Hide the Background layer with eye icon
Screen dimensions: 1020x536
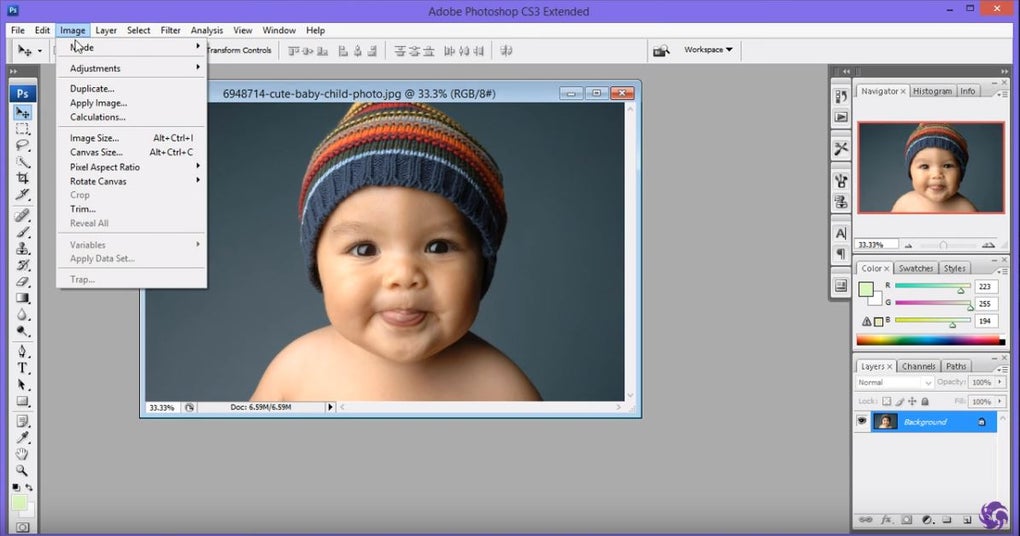862,422
